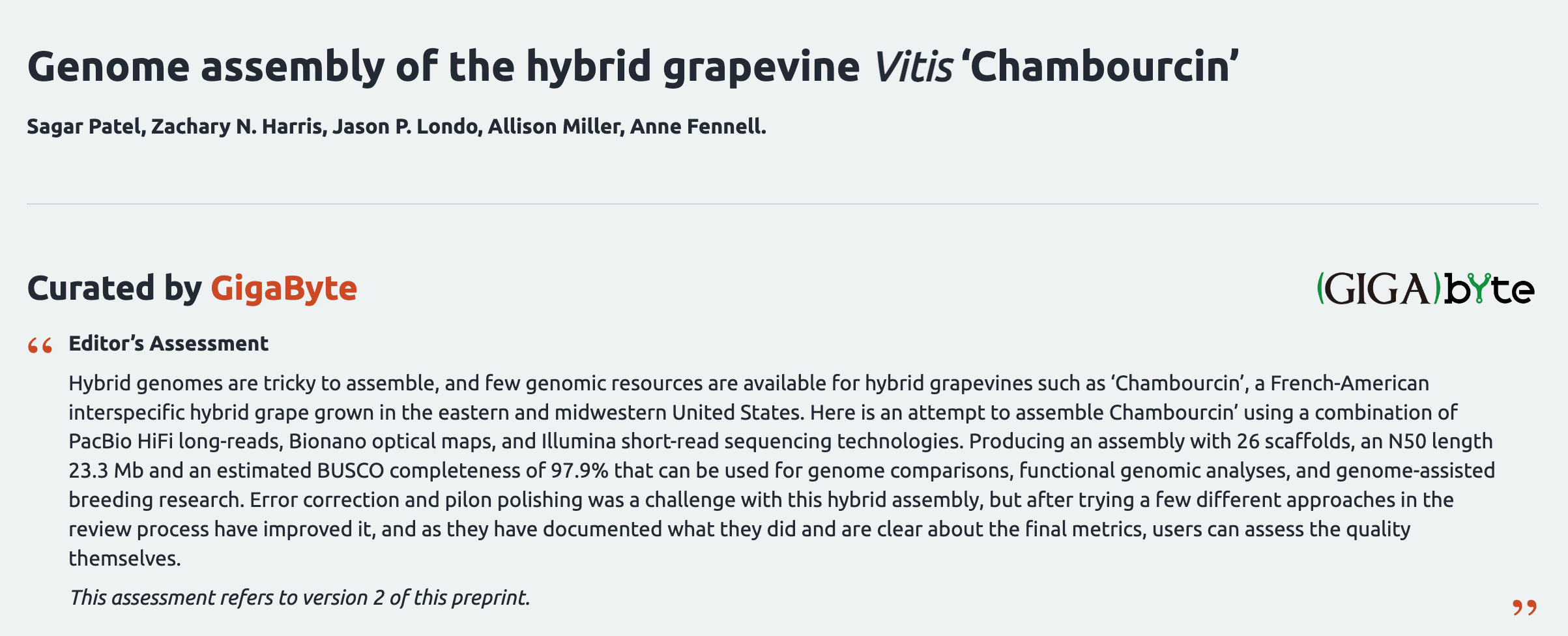Click author Allison Miller
The width and height of the screenshot is (1568, 636).
(556, 126)
